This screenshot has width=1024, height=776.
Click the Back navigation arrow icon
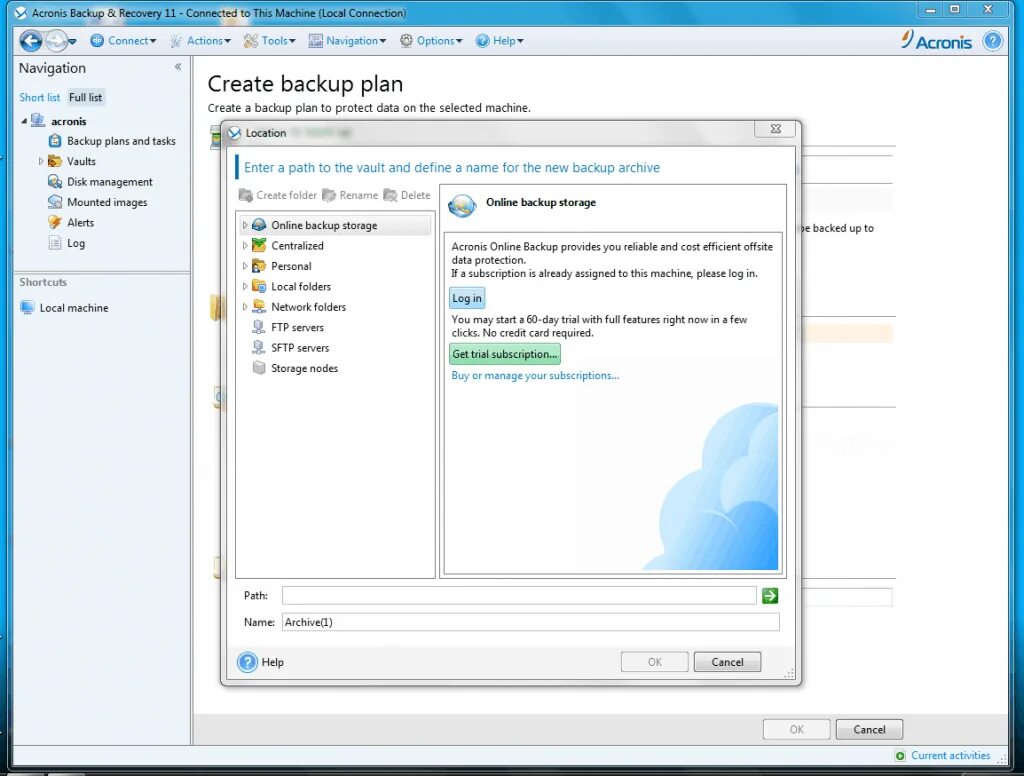(31, 40)
